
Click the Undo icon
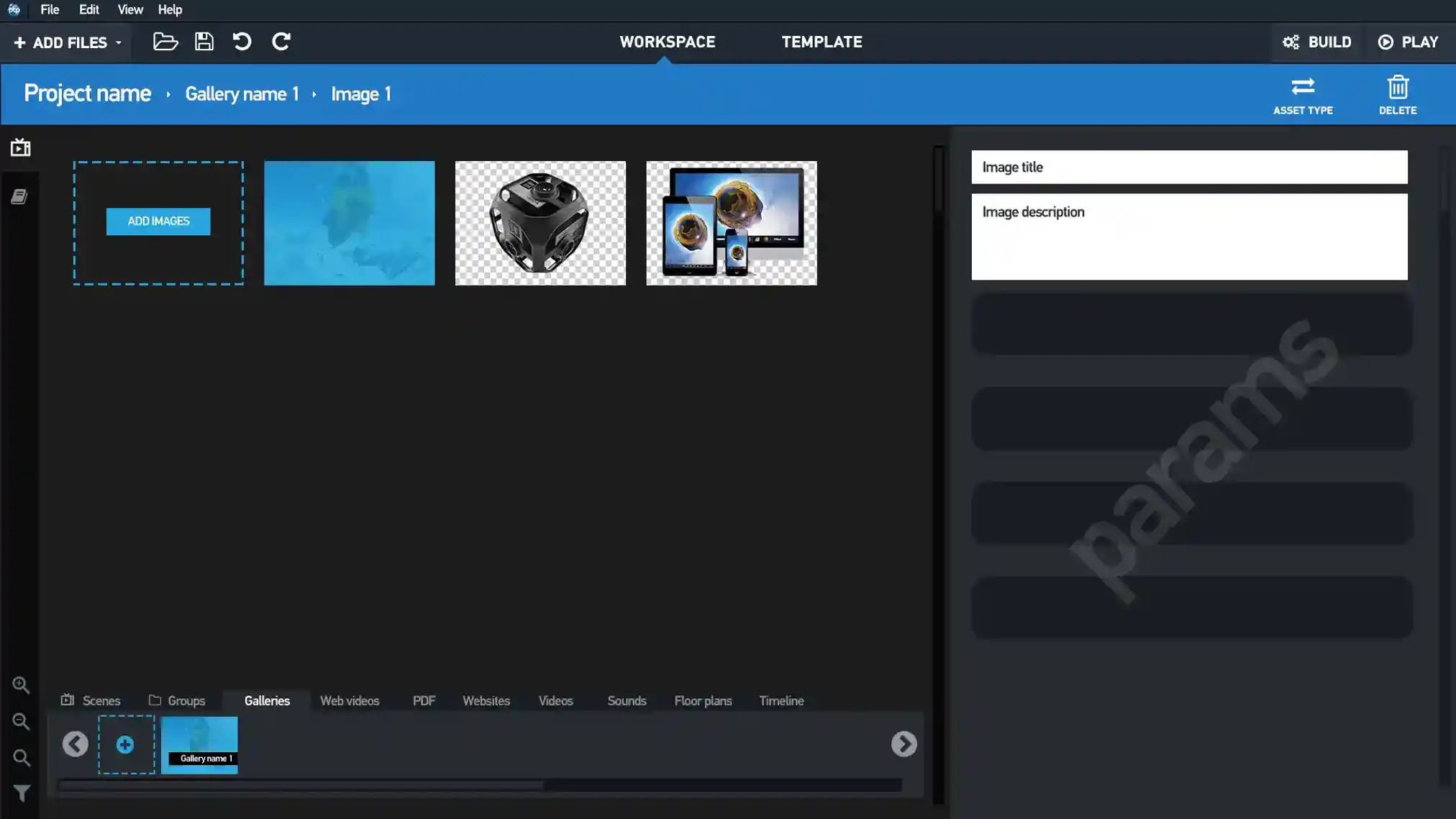242,42
